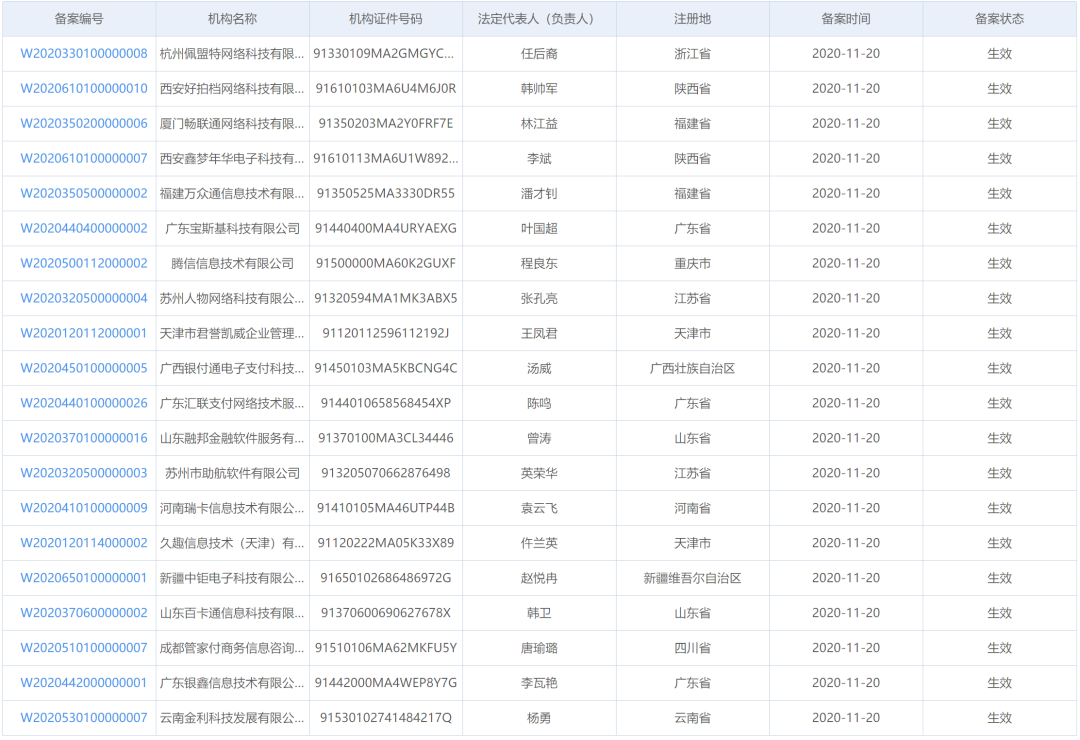Open record link W2020510100000007
Viewport: 1080px width, 740px height.
[x=84, y=648]
